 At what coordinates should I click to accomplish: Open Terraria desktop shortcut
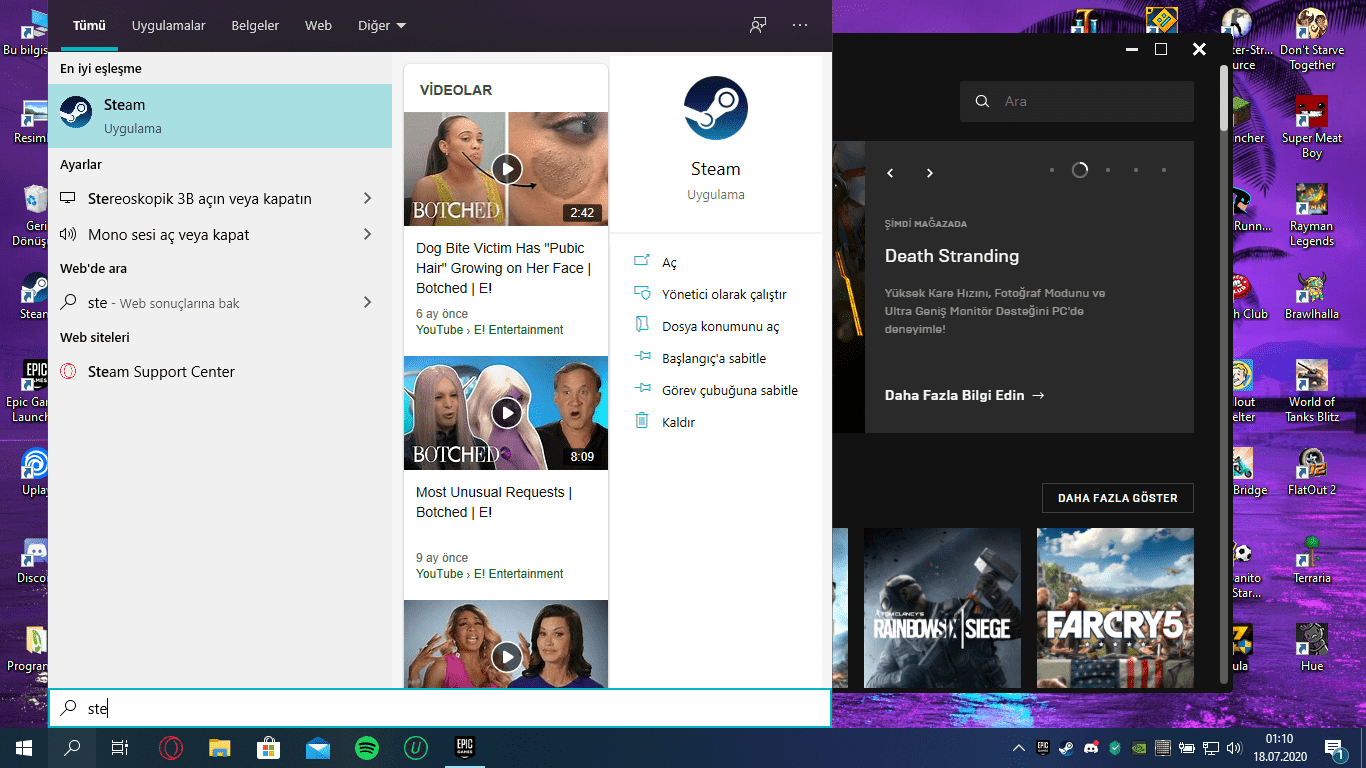pos(1312,559)
